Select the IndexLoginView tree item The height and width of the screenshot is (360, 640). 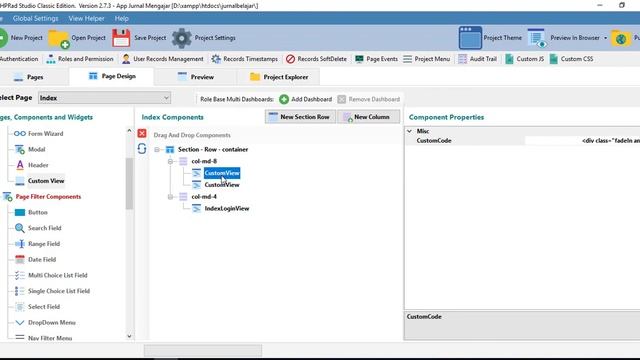(x=227, y=209)
